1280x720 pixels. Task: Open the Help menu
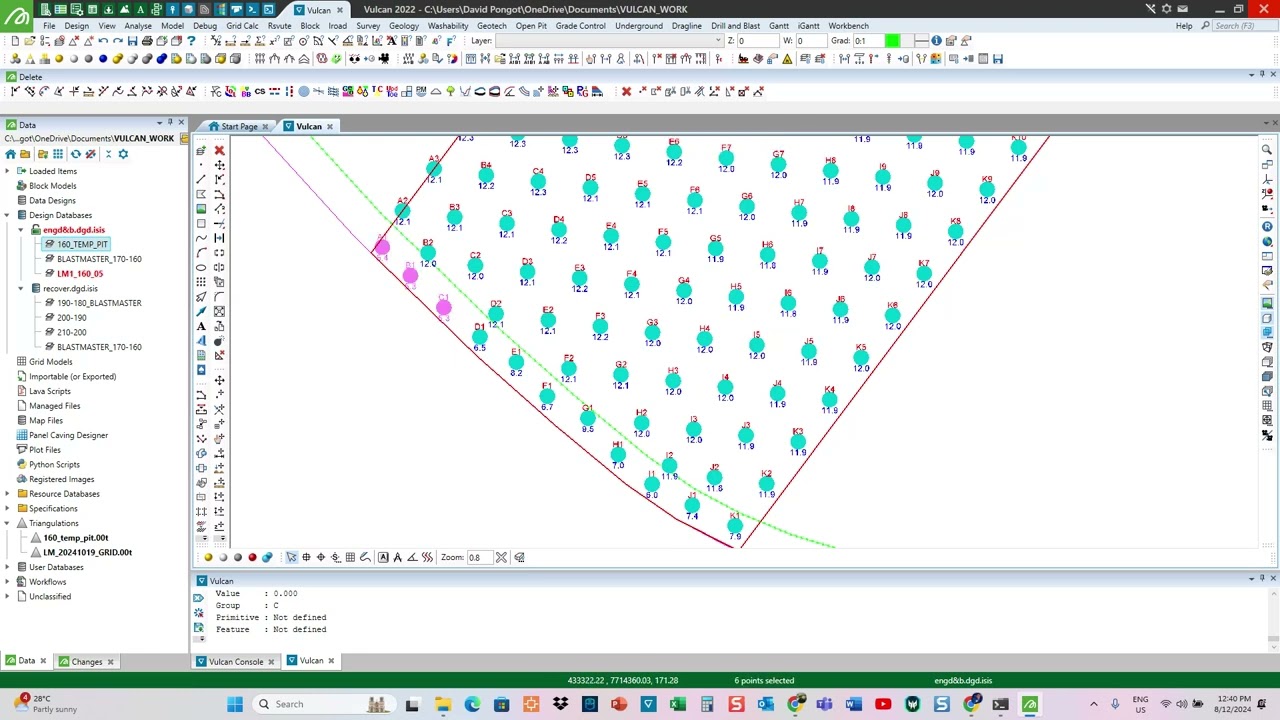point(1184,26)
